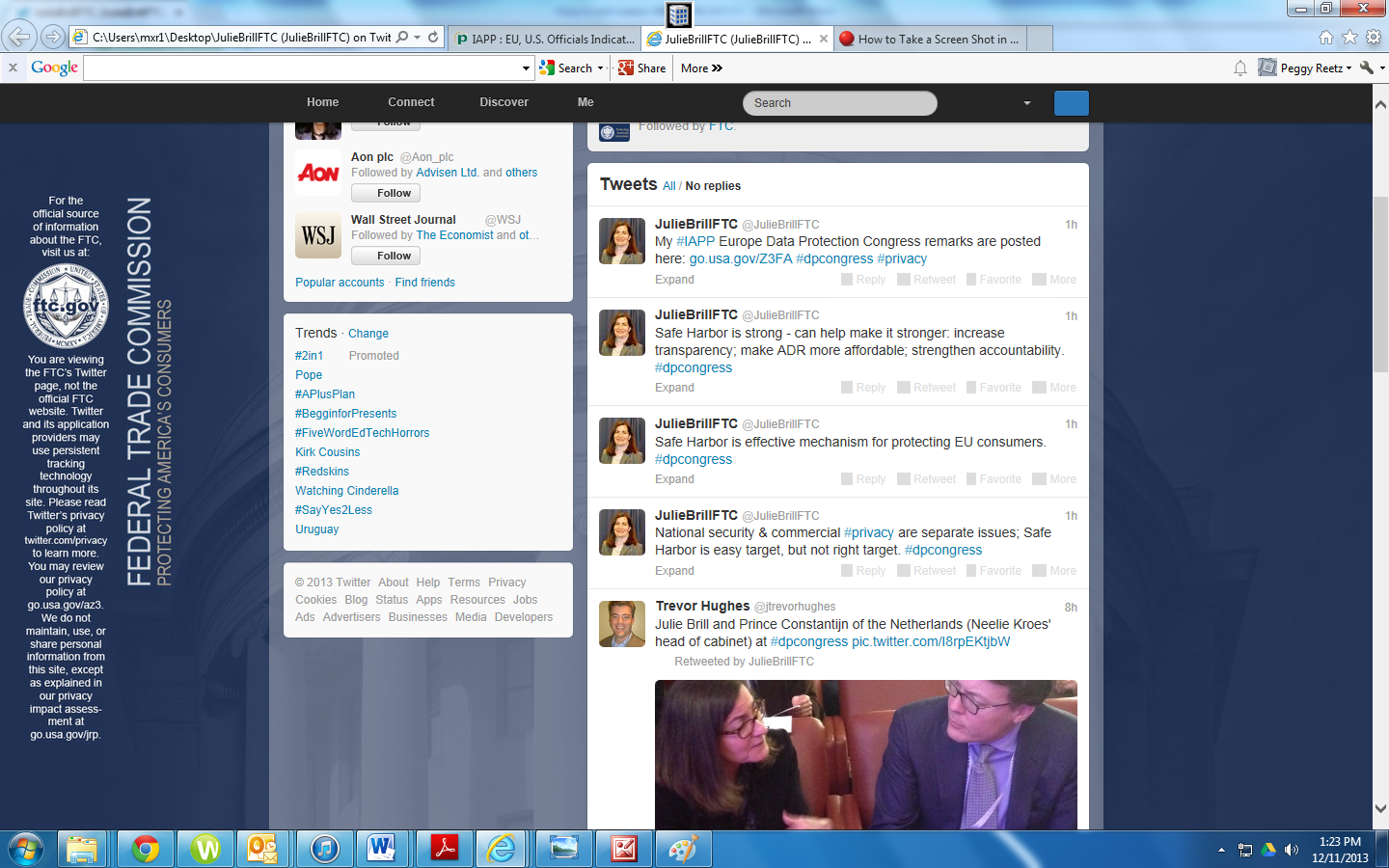Click the Twitter search input field

(839, 103)
